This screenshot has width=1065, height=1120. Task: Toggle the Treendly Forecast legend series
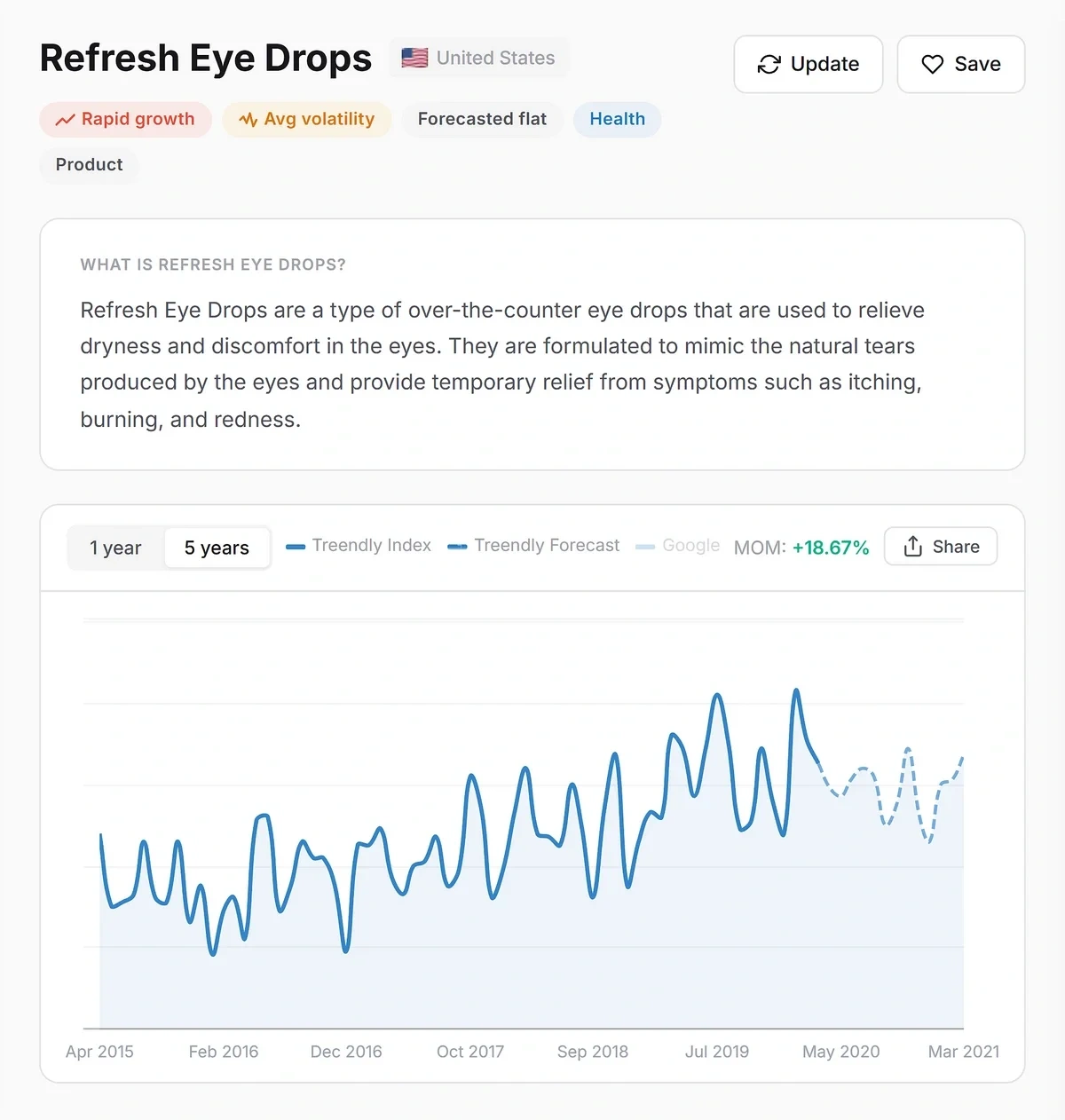[x=533, y=546]
